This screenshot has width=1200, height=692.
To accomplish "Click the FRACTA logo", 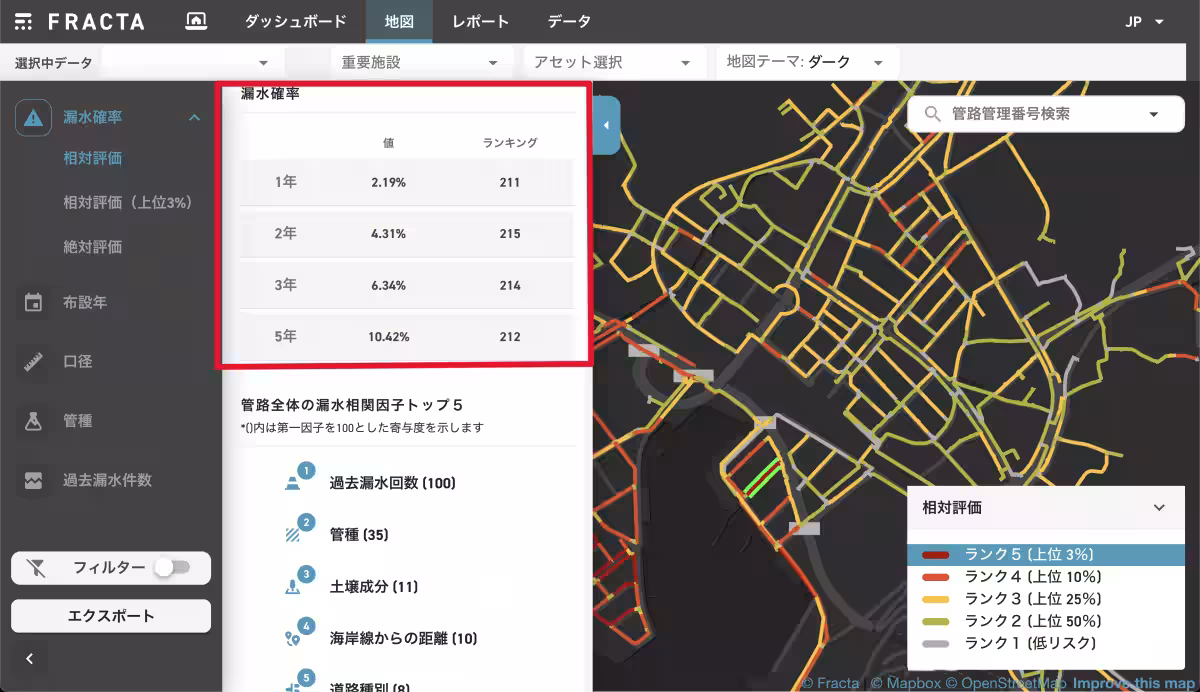I will point(80,21).
